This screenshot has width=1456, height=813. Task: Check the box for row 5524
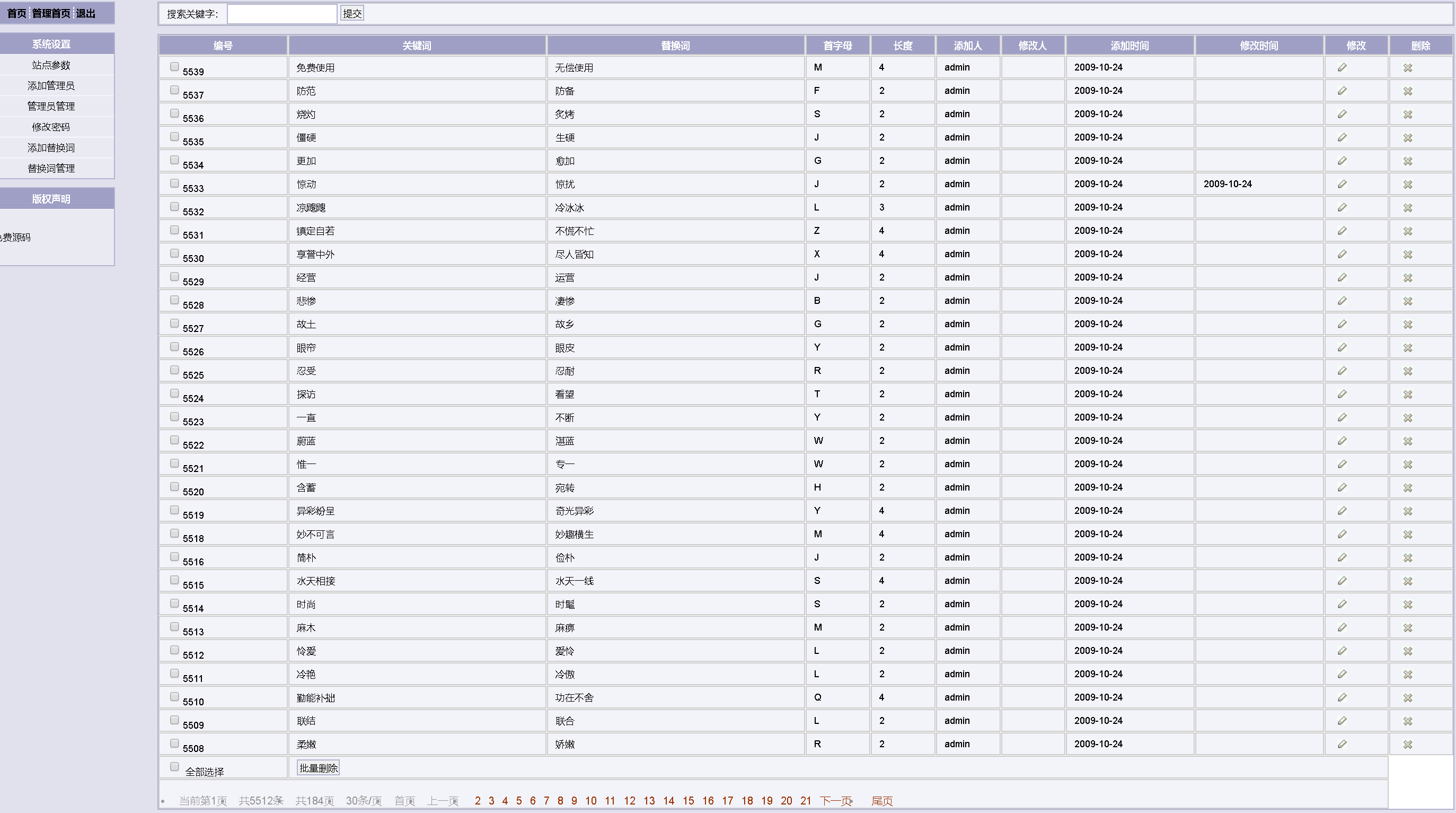tap(174, 393)
